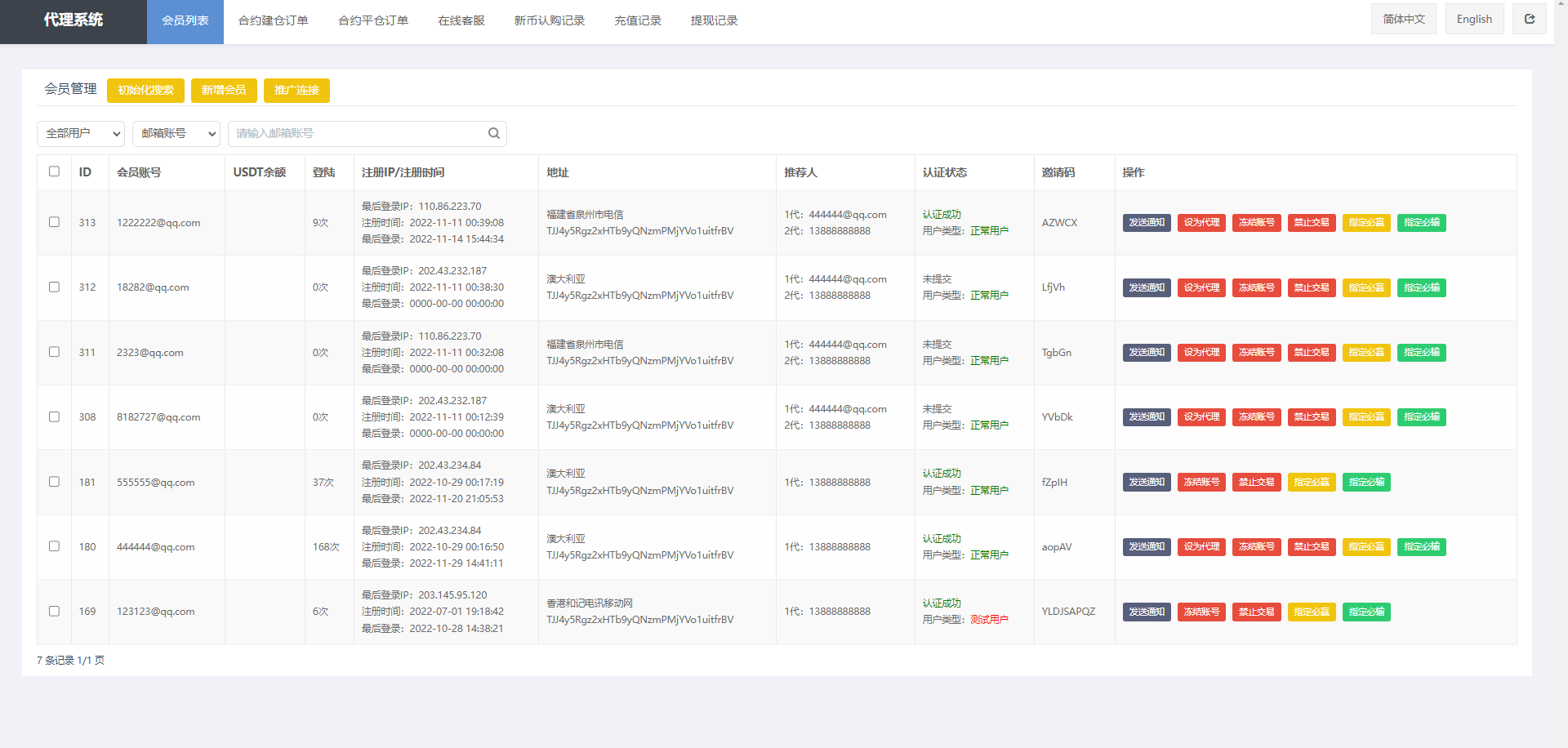
Task: Switch to the 会员列表 tab
Action: (185, 21)
